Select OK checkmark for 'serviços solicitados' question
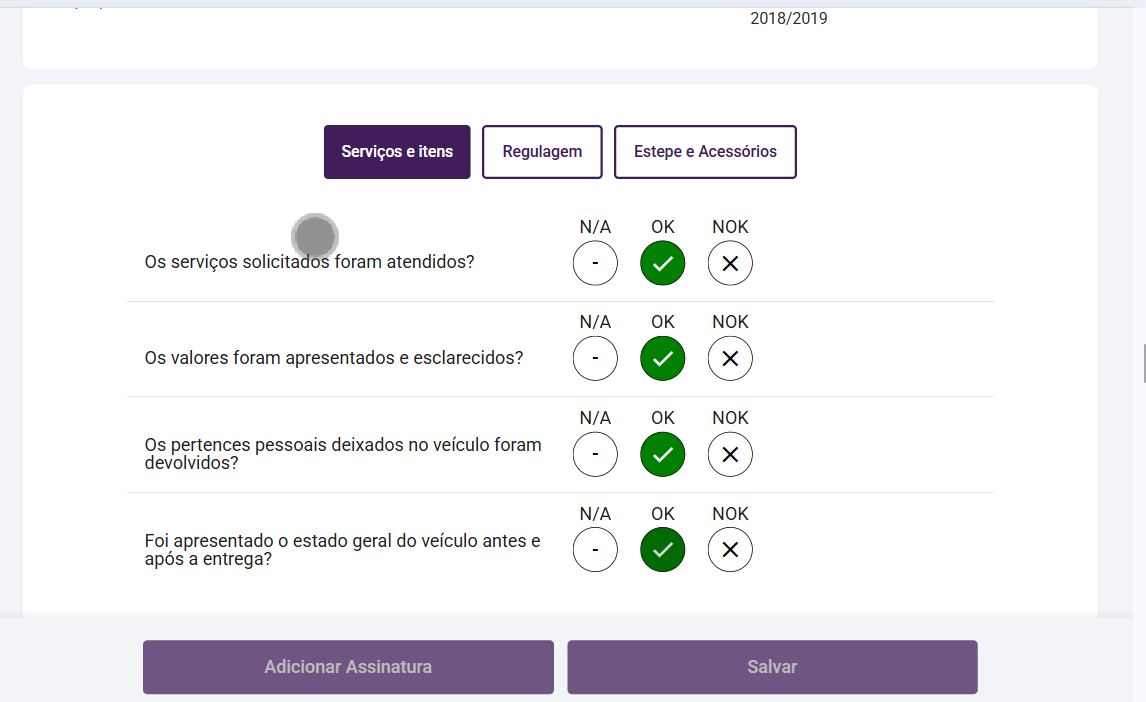 coord(663,264)
